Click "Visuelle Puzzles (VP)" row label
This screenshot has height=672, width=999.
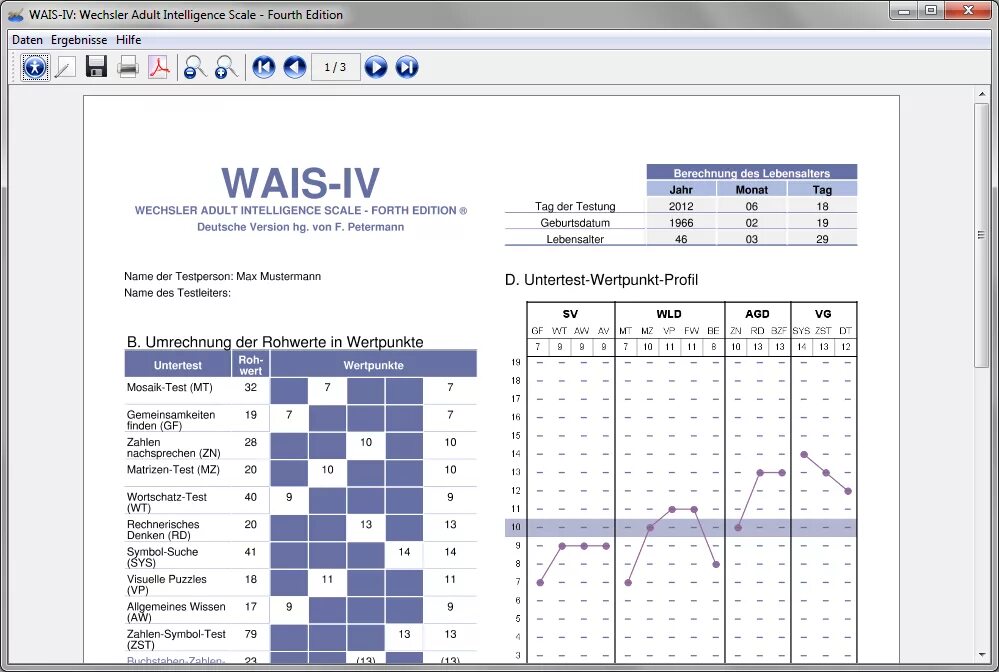(166, 584)
